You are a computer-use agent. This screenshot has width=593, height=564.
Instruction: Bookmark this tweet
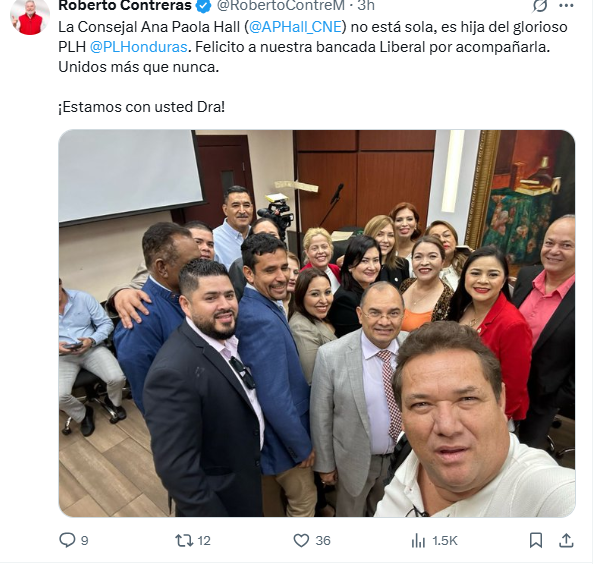click(536, 540)
